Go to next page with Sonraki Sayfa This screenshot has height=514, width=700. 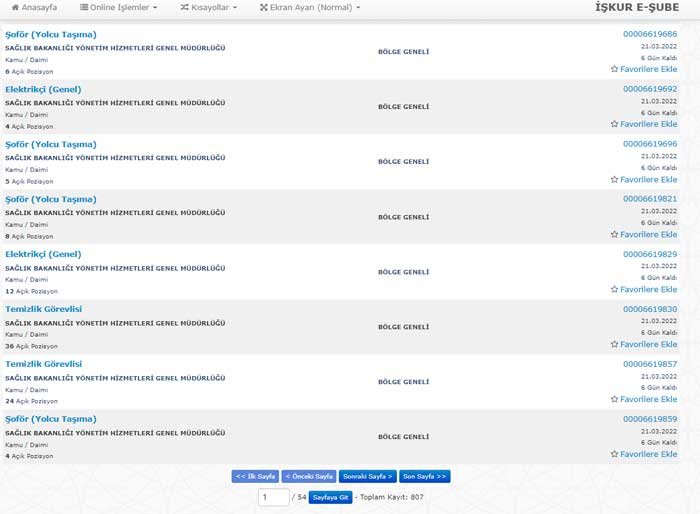pyautogui.click(x=367, y=477)
